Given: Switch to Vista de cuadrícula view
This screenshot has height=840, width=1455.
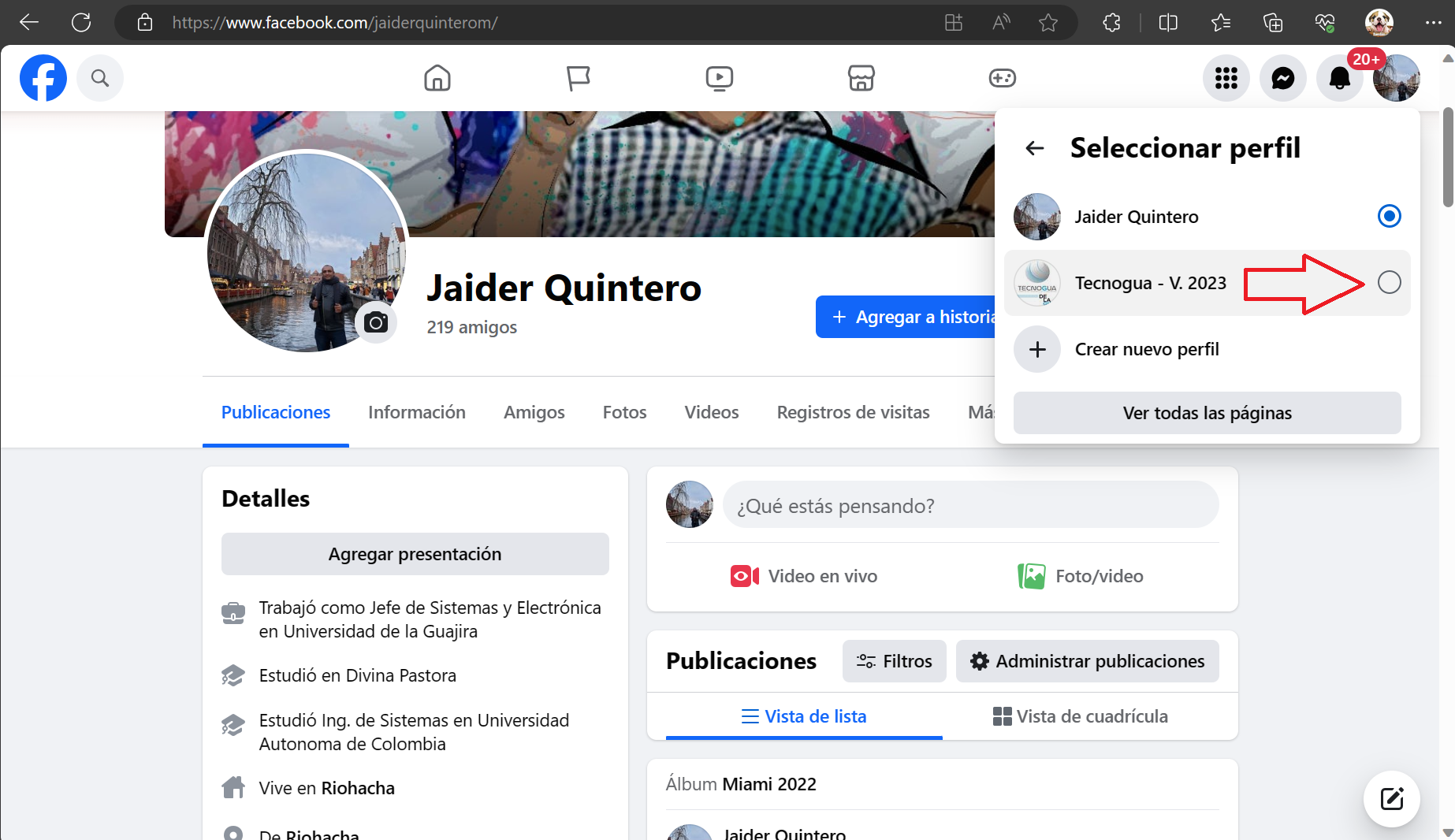Looking at the screenshot, I should [x=1081, y=716].
